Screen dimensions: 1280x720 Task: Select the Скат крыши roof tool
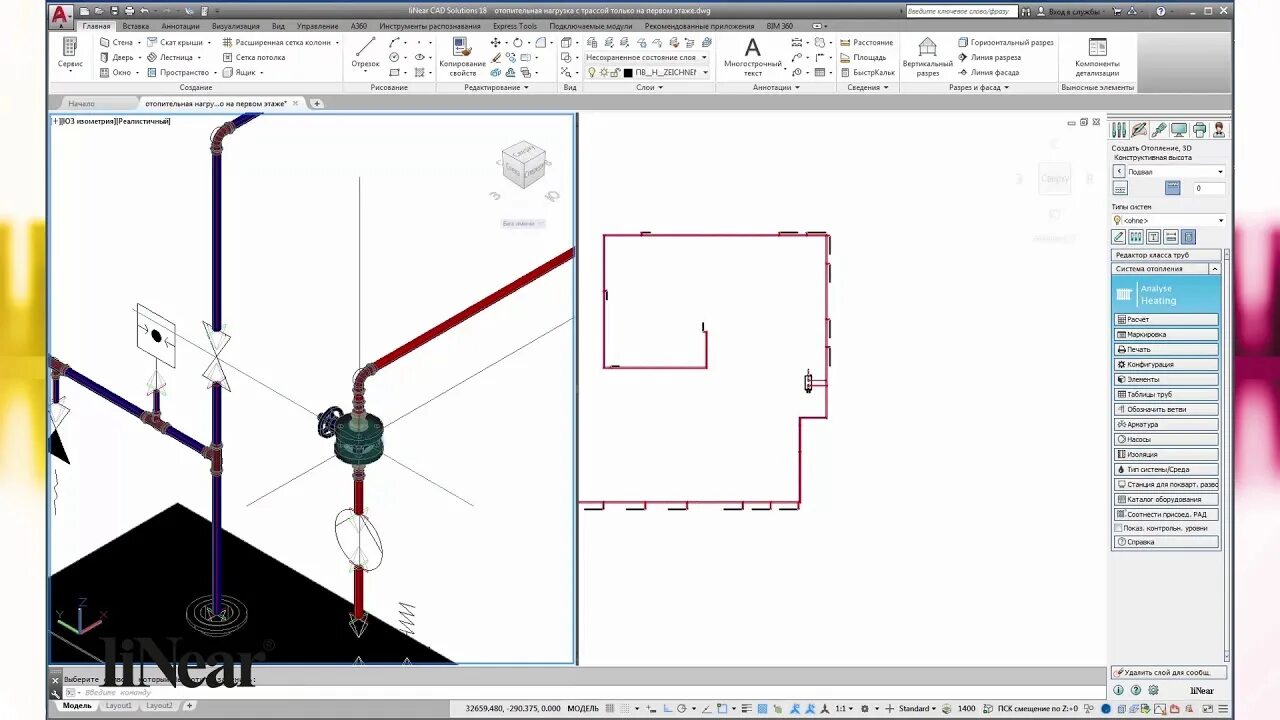[x=175, y=43]
